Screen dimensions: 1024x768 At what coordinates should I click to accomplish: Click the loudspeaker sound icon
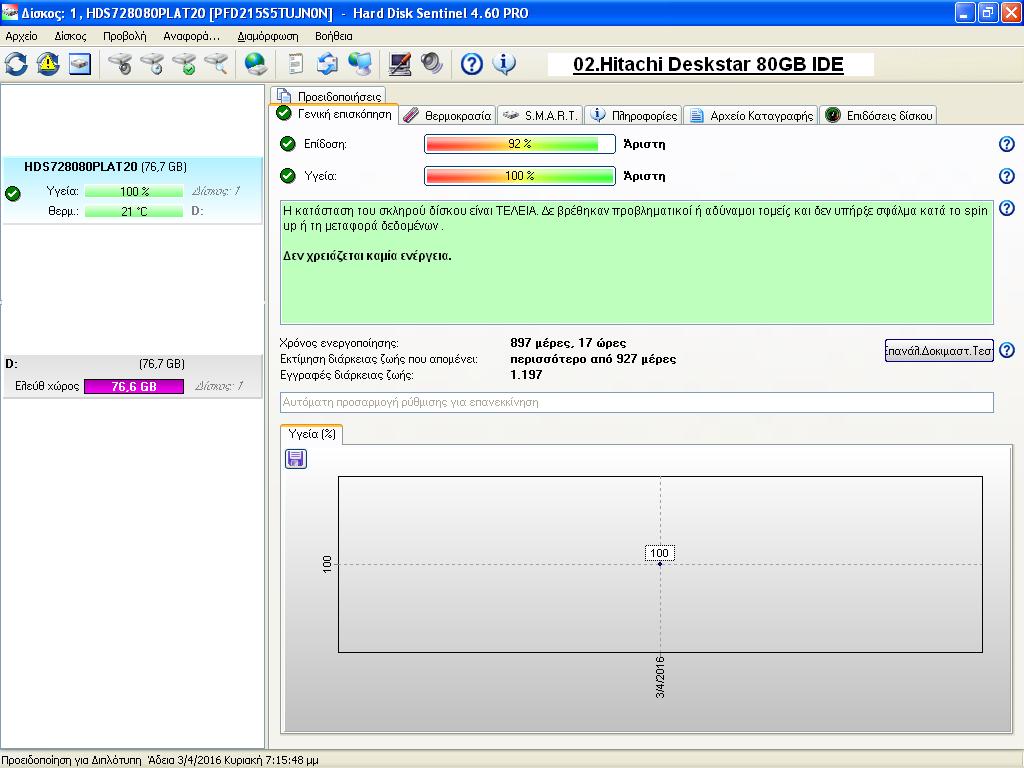click(x=432, y=64)
